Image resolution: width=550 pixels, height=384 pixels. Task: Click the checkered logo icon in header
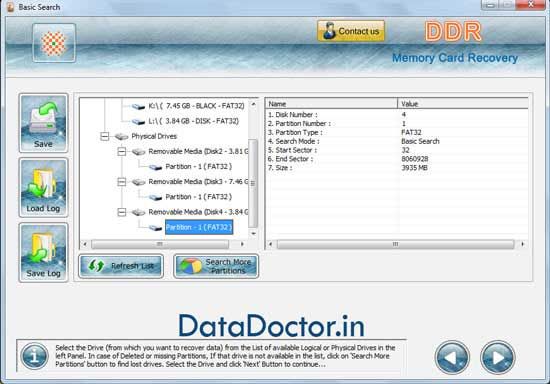[54, 43]
